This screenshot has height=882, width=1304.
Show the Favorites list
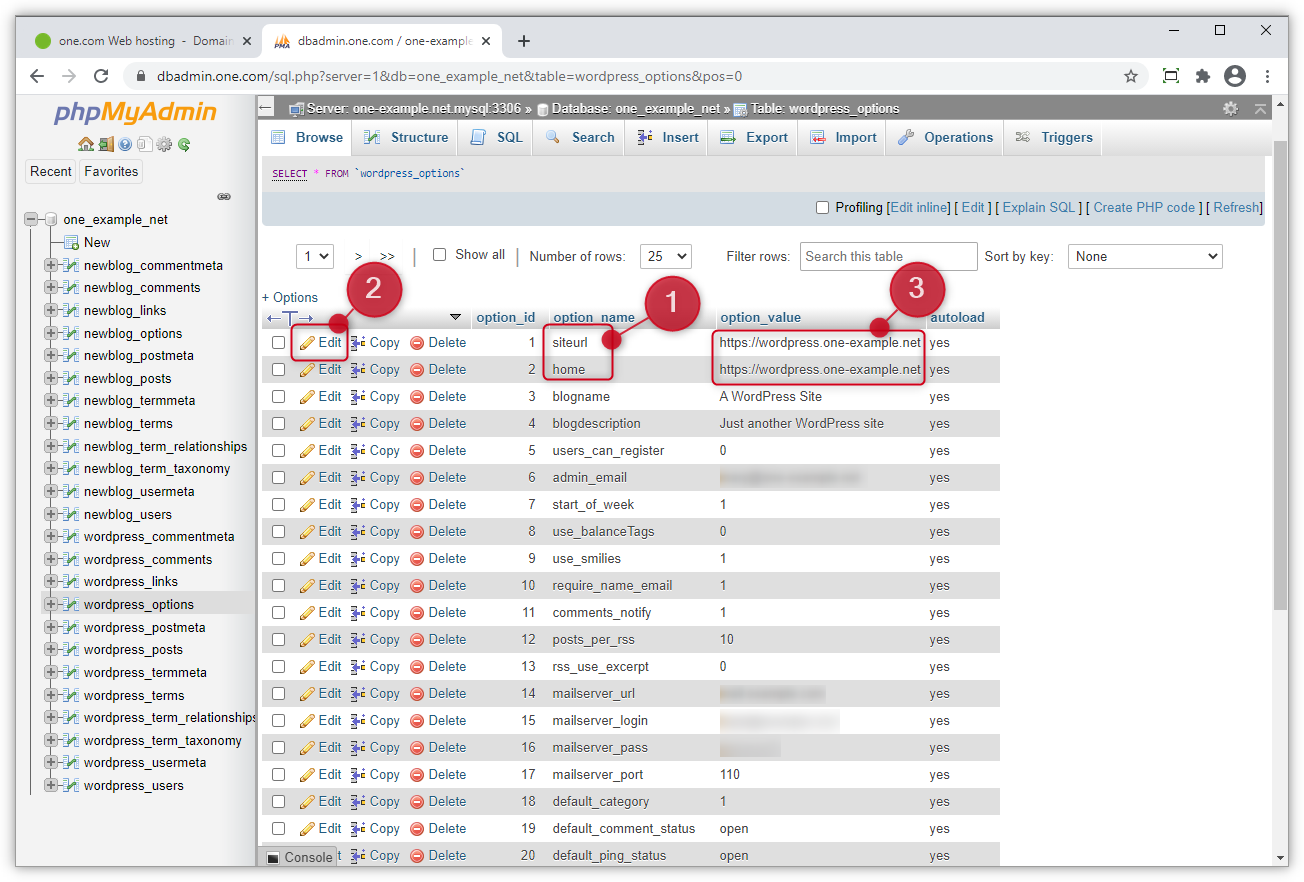[x=110, y=171]
